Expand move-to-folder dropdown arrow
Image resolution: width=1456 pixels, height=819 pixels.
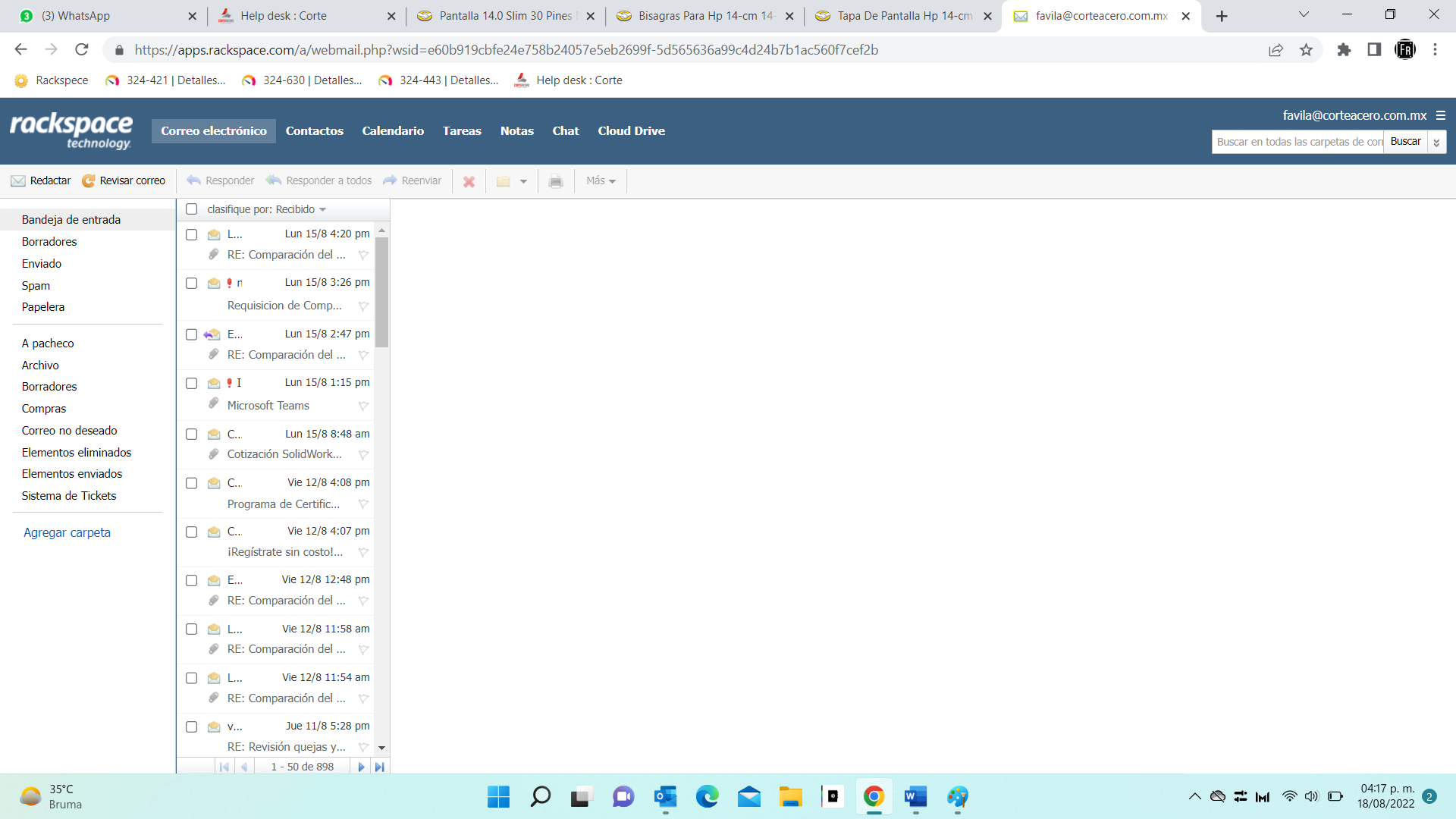[x=522, y=181]
